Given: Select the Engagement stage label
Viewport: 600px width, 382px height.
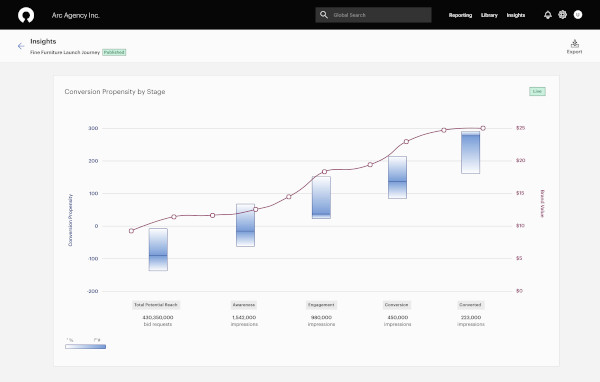Looking at the screenshot, I should [321, 305].
